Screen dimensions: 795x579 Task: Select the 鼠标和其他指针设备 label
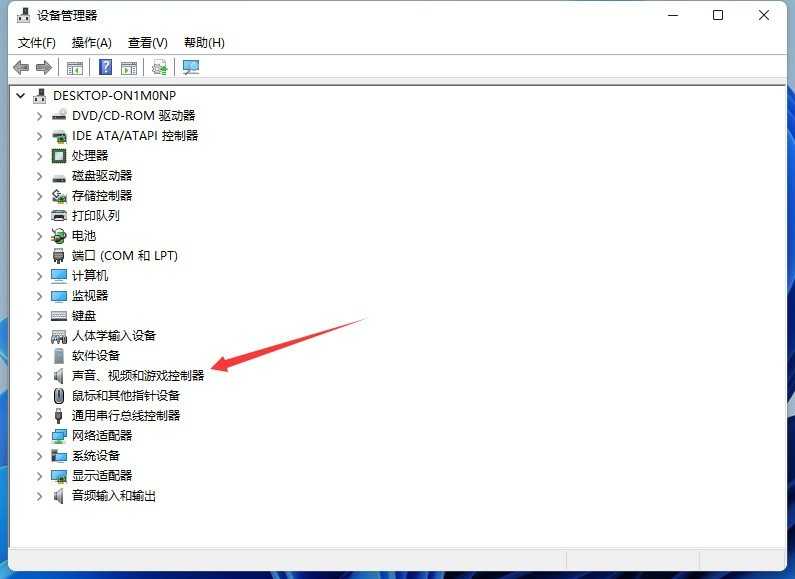coord(126,395)
